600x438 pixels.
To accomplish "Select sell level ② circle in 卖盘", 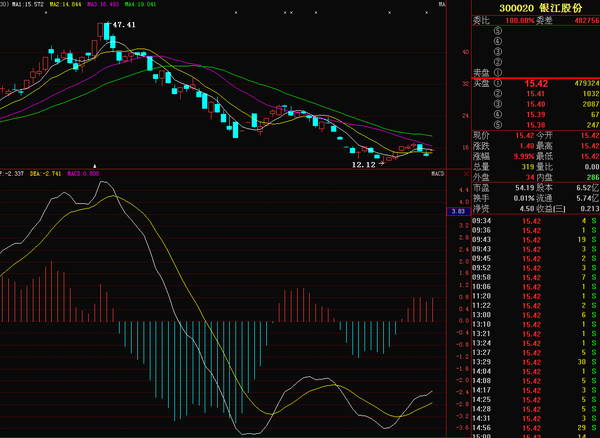I will click(x=497, y=62).
